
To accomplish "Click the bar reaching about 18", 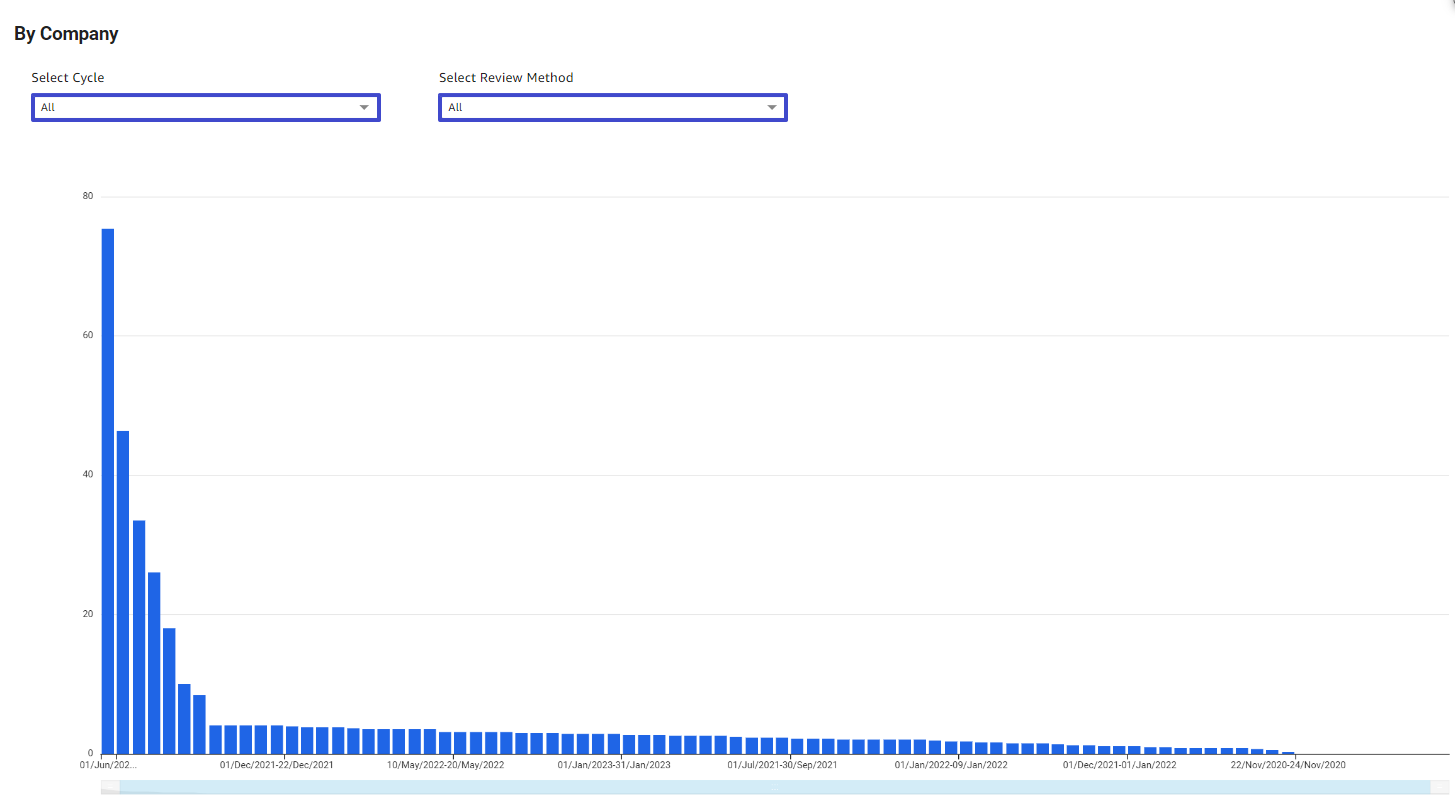I will pos(169,691).
